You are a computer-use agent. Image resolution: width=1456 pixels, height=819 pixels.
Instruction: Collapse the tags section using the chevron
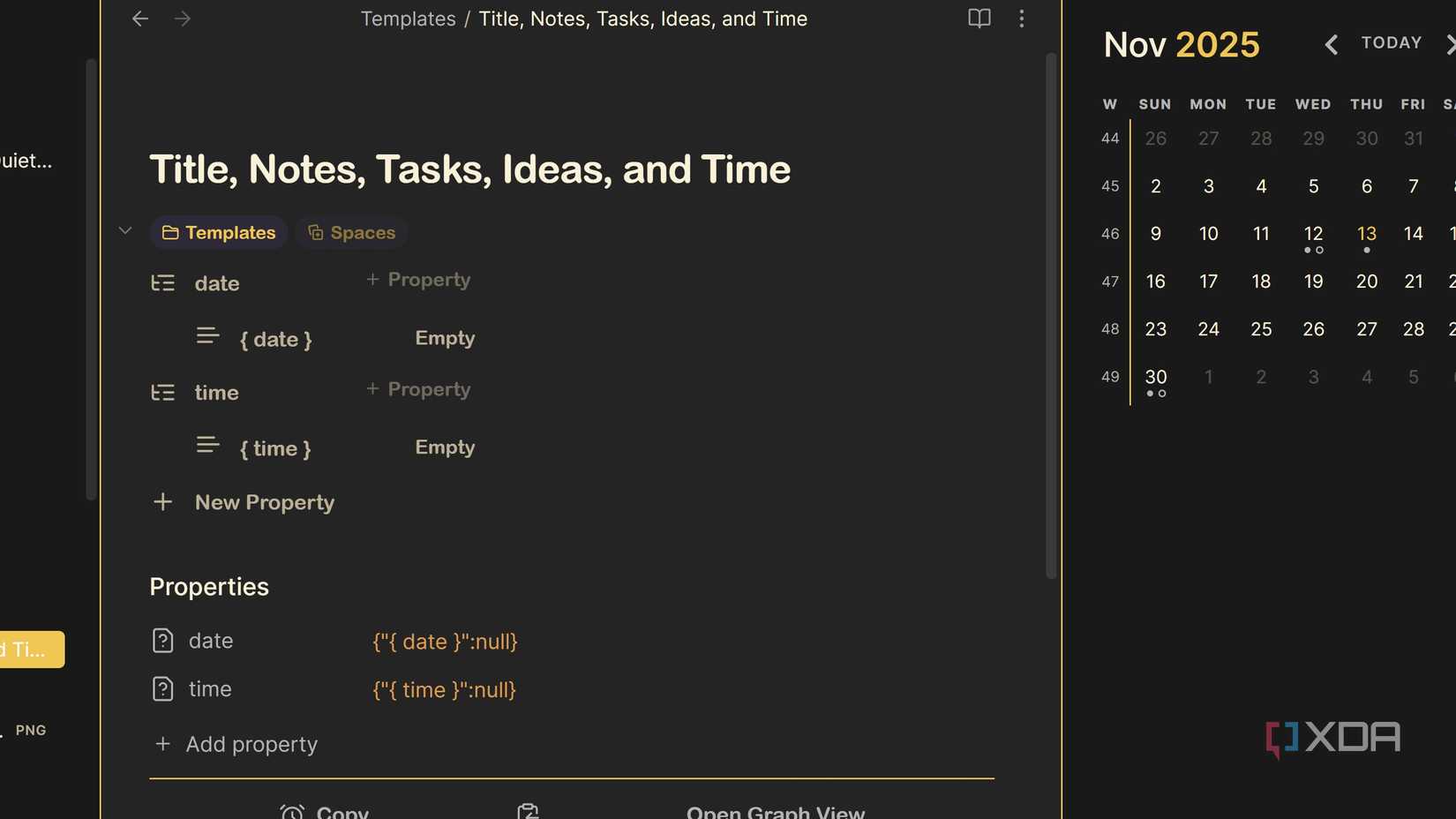point(124,230)
